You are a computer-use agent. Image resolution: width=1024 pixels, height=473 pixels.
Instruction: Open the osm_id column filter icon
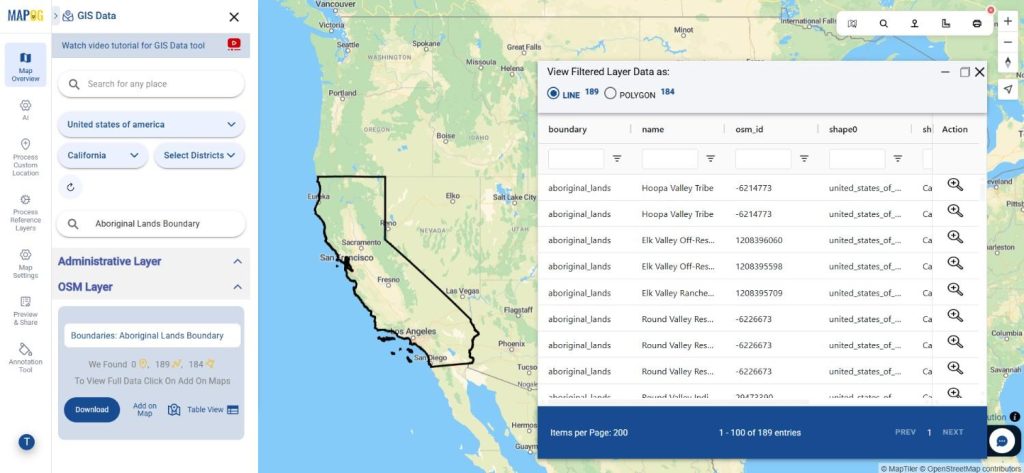click(804, 158)
